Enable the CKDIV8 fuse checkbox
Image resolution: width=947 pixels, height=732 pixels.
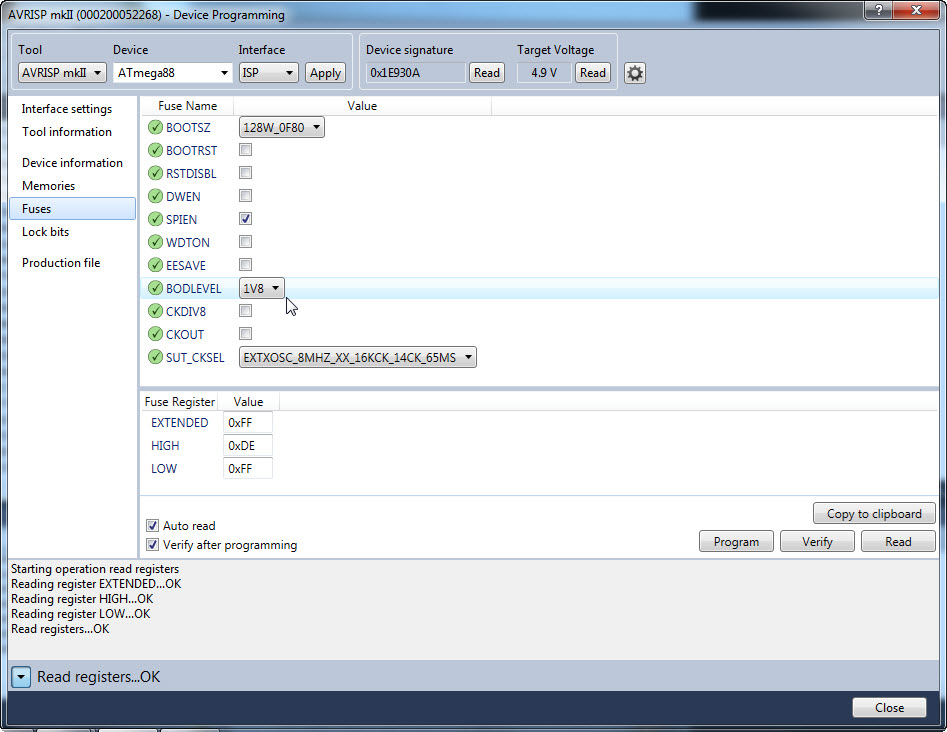[x=245, y=310]
